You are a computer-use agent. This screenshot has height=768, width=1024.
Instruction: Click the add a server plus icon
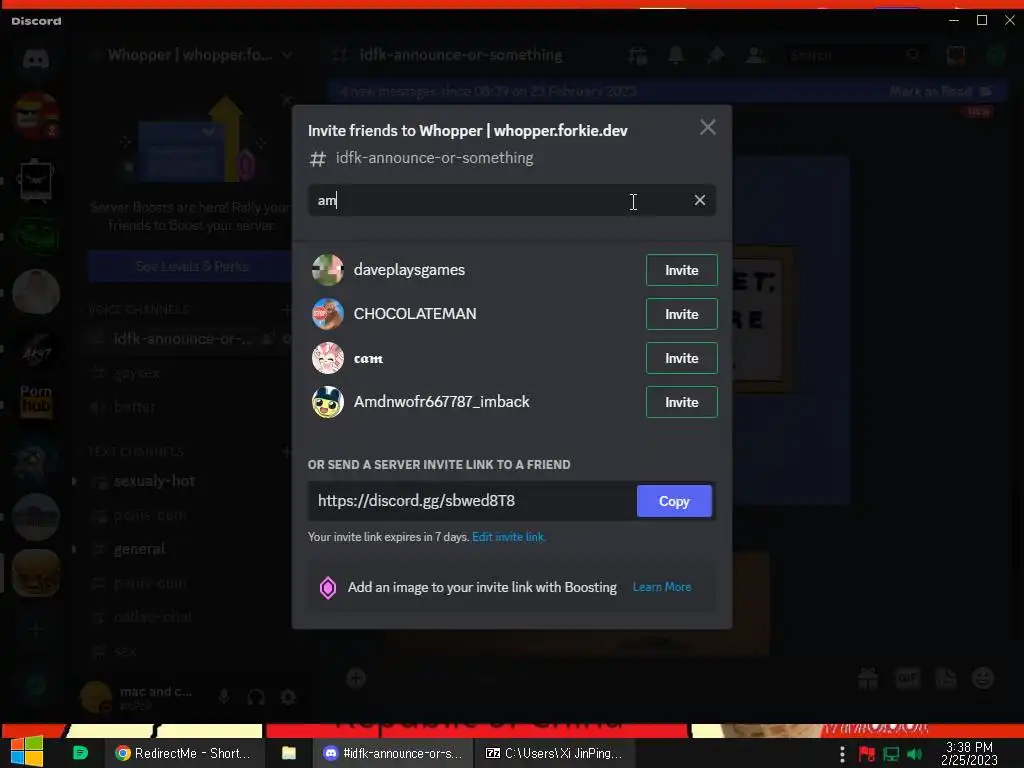(x=36, y=630)
